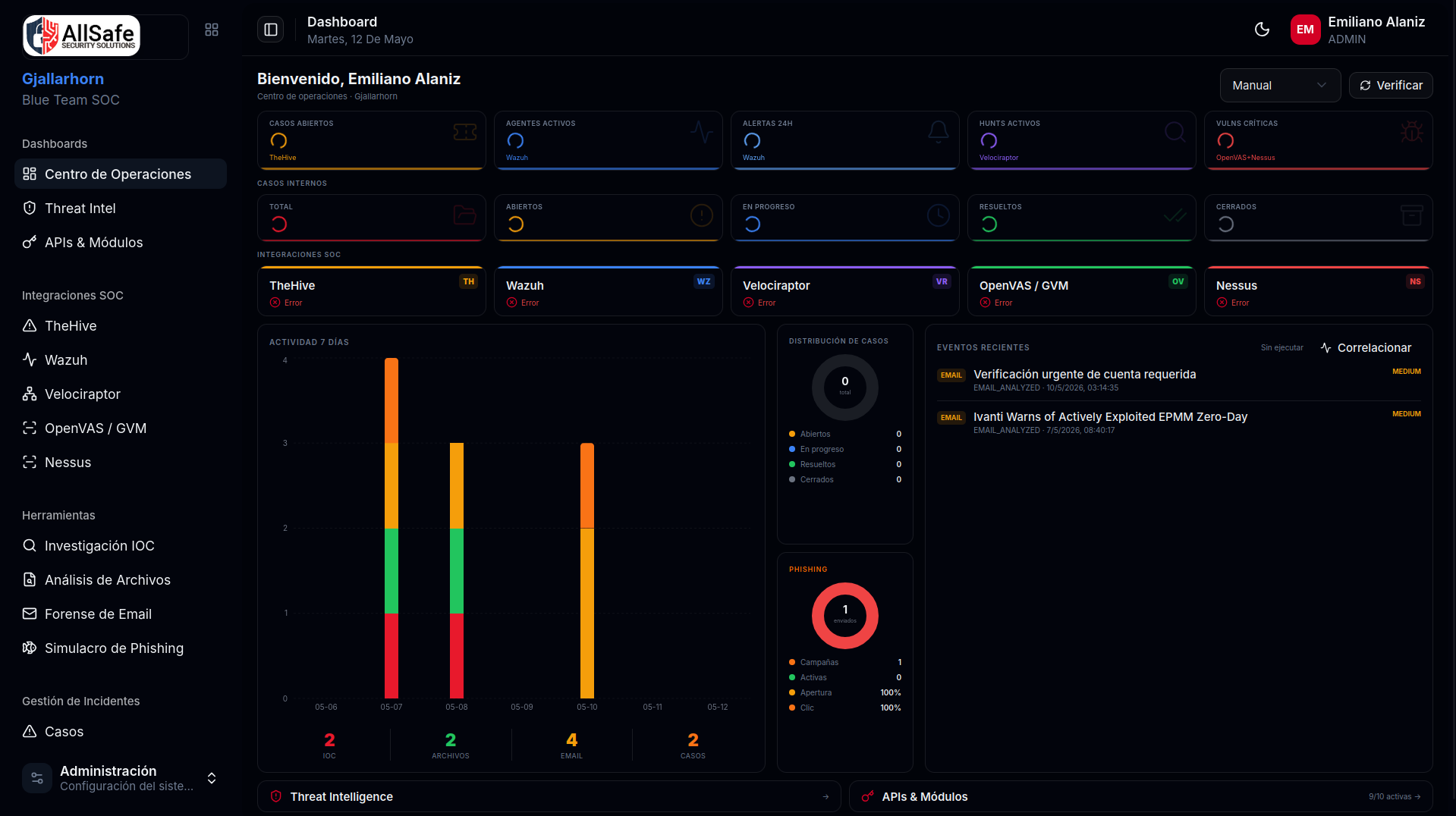Image resolution: width=1456 pixels, height=816 pixels.
Task: Open APIs & Módulos footer card
Action: pos(1141,796)
